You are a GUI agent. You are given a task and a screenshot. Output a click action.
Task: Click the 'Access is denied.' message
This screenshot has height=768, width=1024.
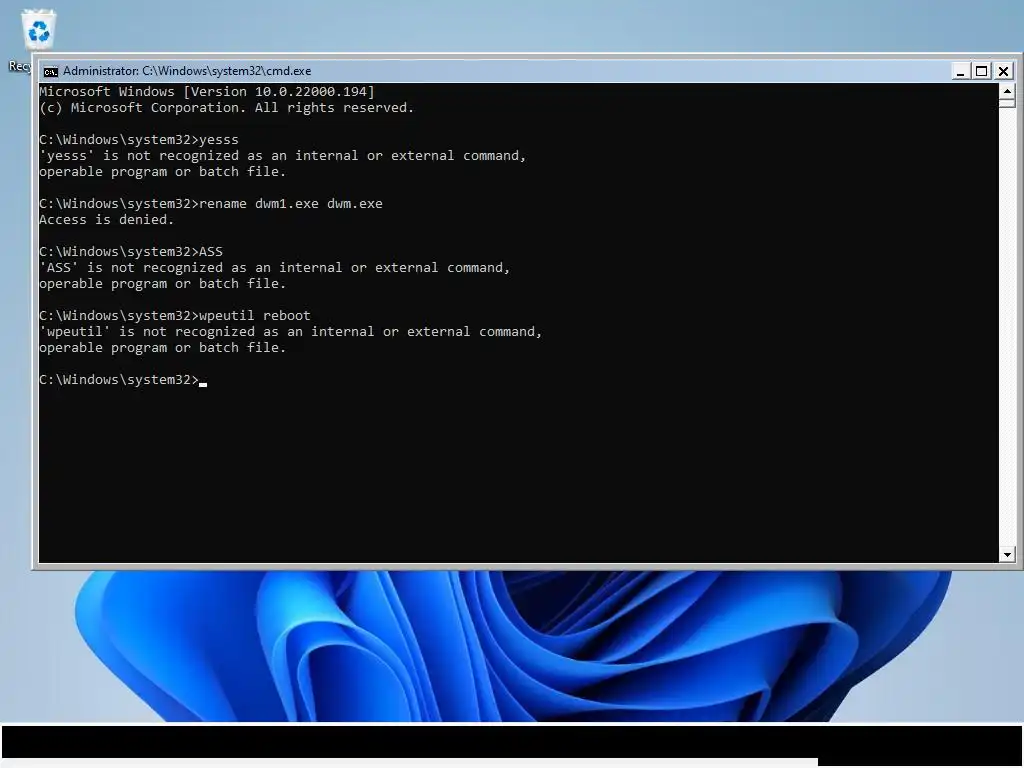point(106,219)
